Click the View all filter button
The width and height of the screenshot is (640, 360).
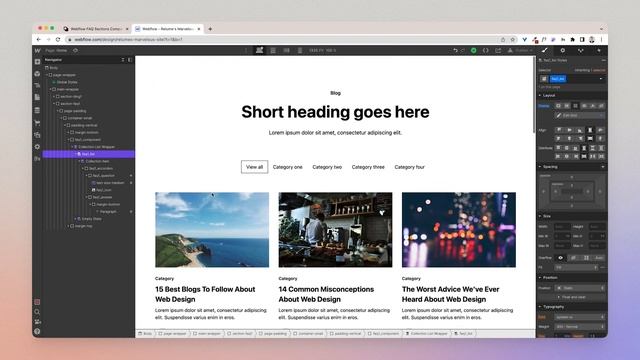(x=254, y=167)
